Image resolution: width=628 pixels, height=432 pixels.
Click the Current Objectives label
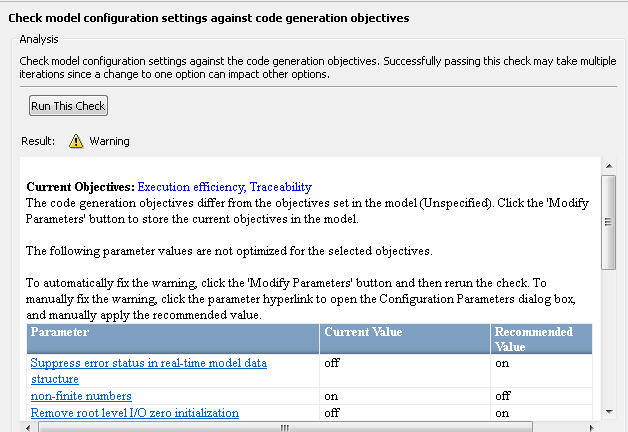click(79, 186)
